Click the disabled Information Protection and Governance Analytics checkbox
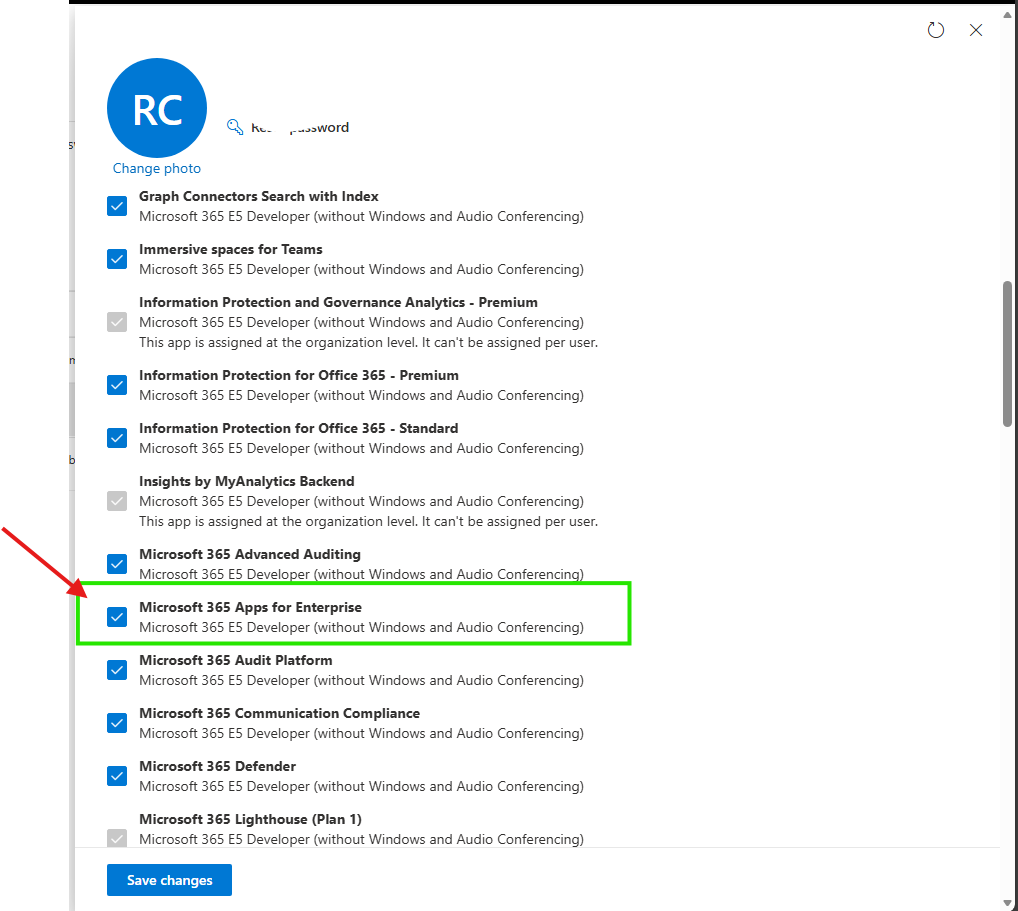 coord(117,322)
